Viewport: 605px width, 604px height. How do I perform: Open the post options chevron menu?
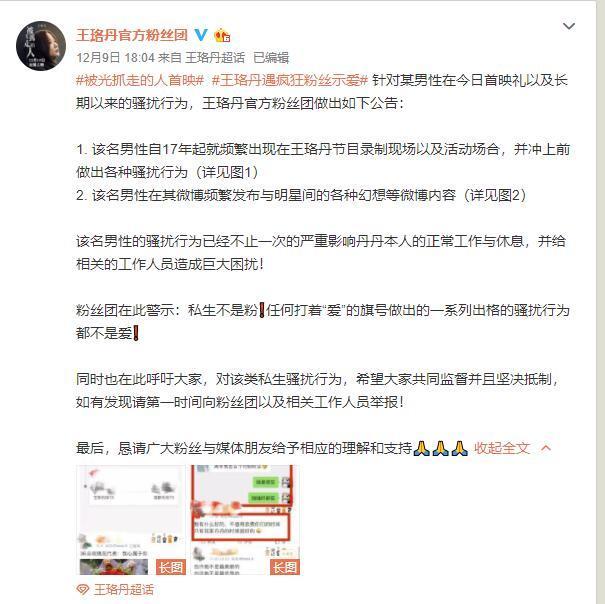[x=569, y=26]
